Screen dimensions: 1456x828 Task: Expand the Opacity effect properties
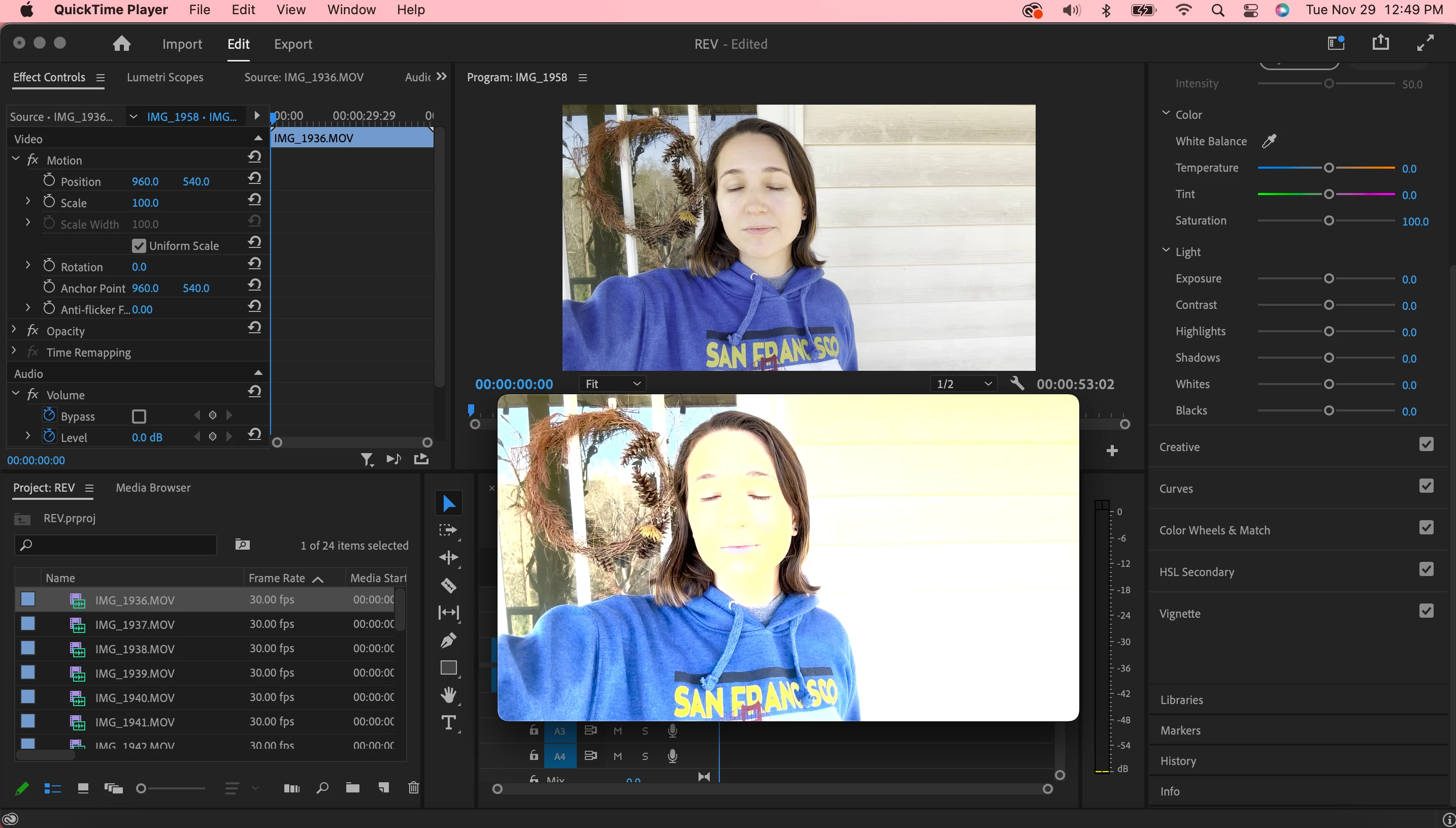pyautogui.click(x=14, y=330)
